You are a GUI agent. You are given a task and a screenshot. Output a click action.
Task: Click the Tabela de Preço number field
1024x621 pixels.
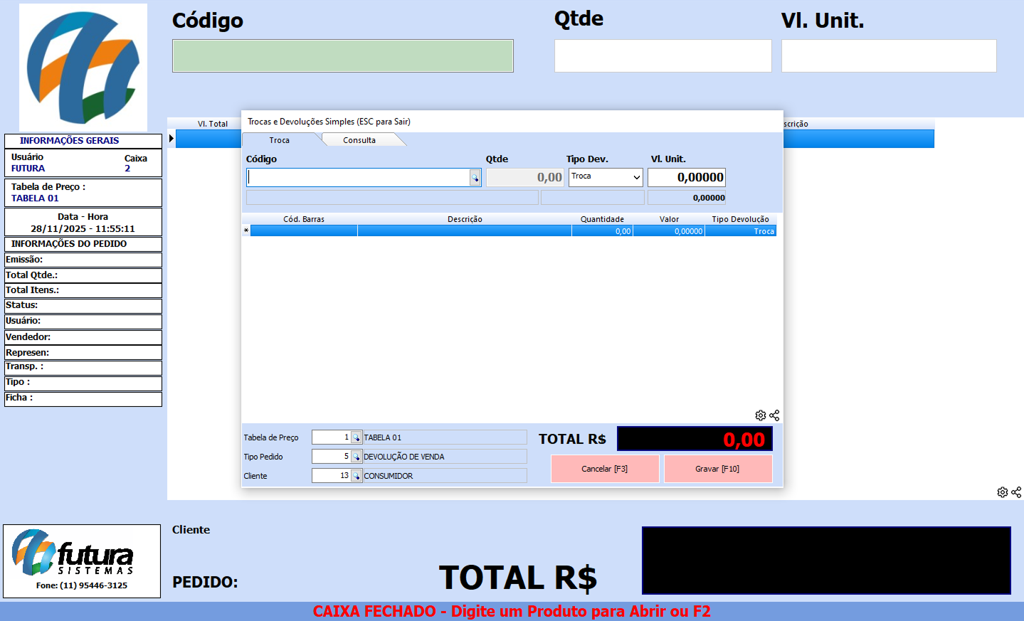331,437
